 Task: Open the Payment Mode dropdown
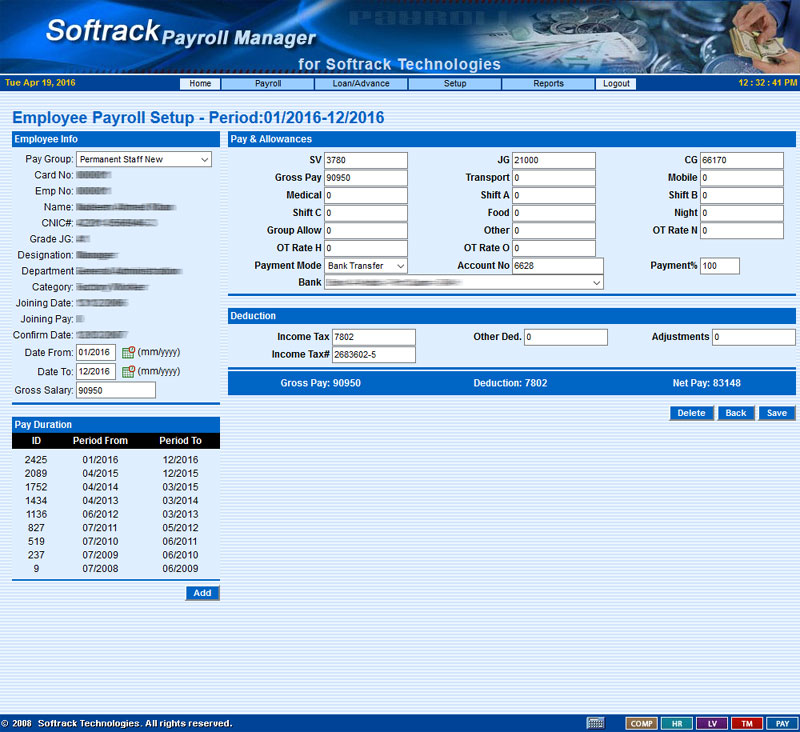point(366,266)
